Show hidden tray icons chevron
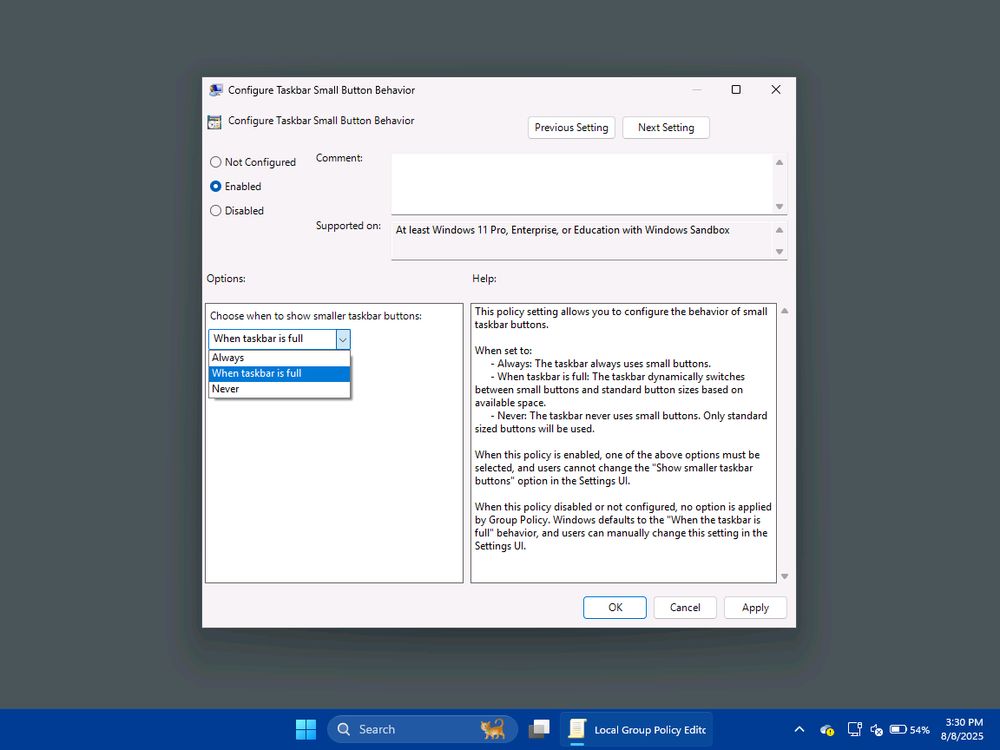This screenshot has width=1000, height=750. [799, 729]
